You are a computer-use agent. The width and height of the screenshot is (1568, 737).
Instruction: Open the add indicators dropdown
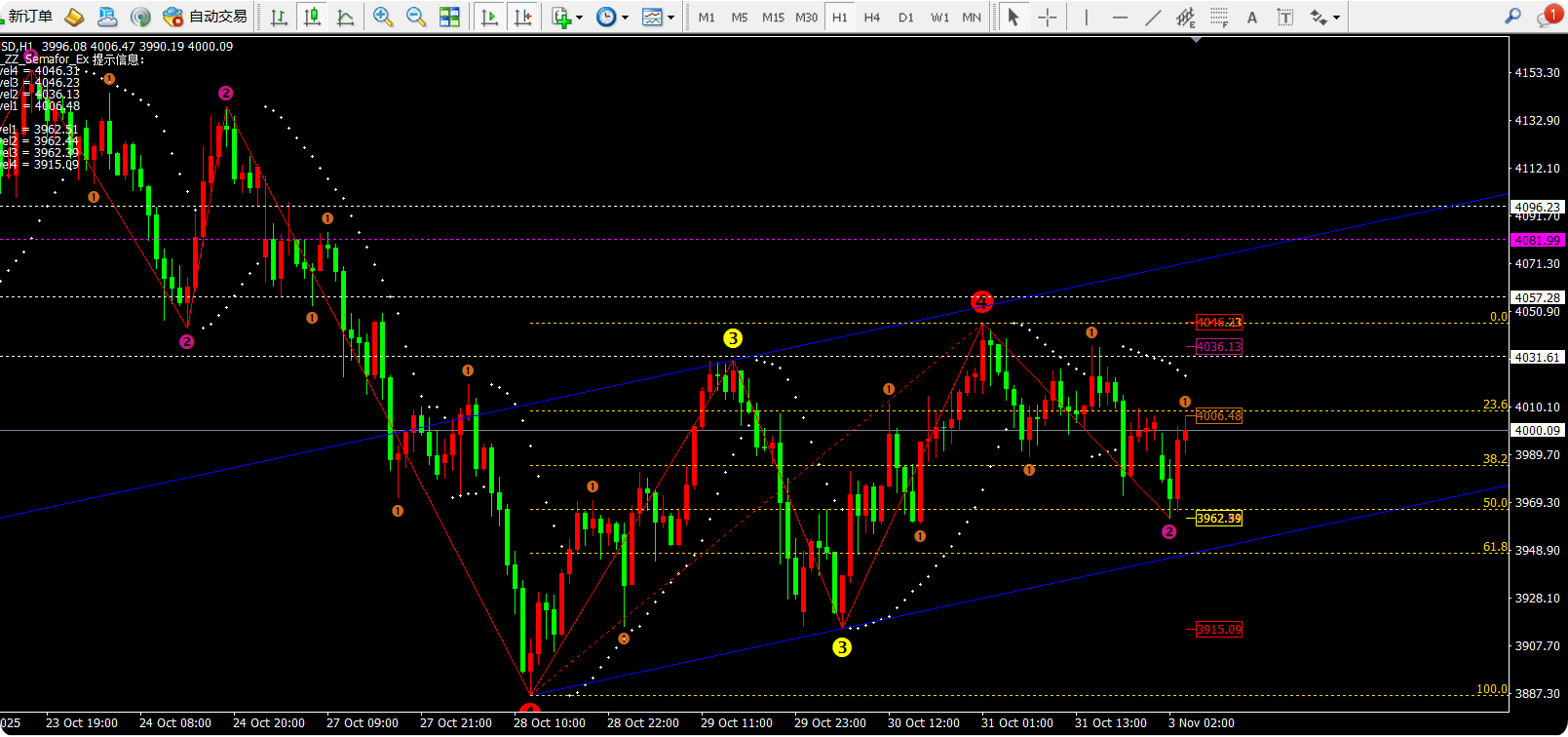click(566, 17)
